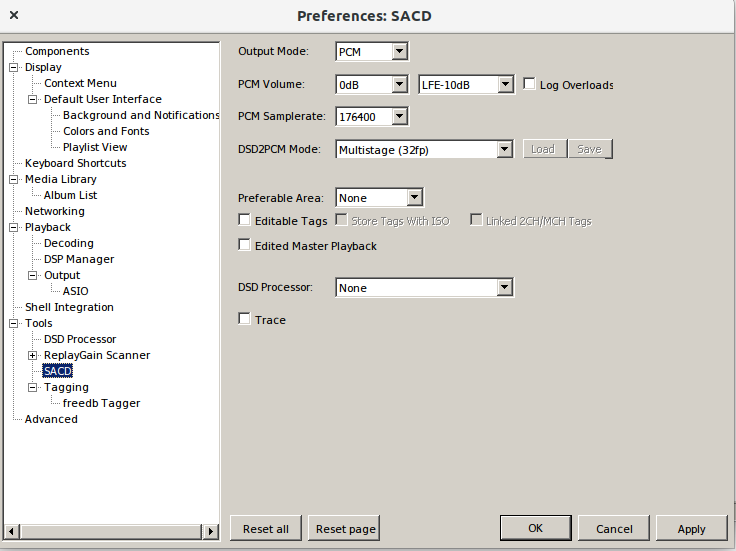The width and height of the screenshot is (736, 551).
Task: Open the Advanced page
Action: tap(51, 419)
